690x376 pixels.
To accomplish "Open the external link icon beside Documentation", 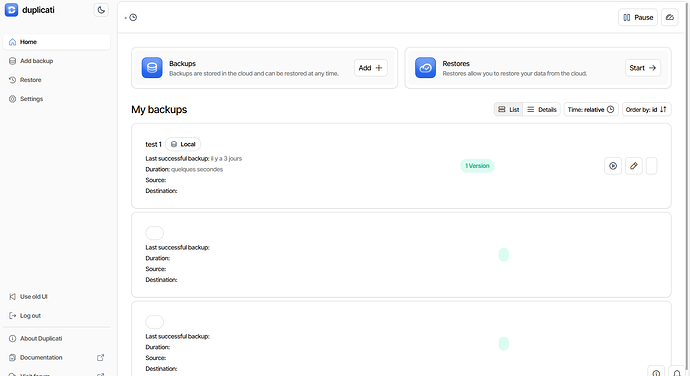I will click(x=100, y=358).
